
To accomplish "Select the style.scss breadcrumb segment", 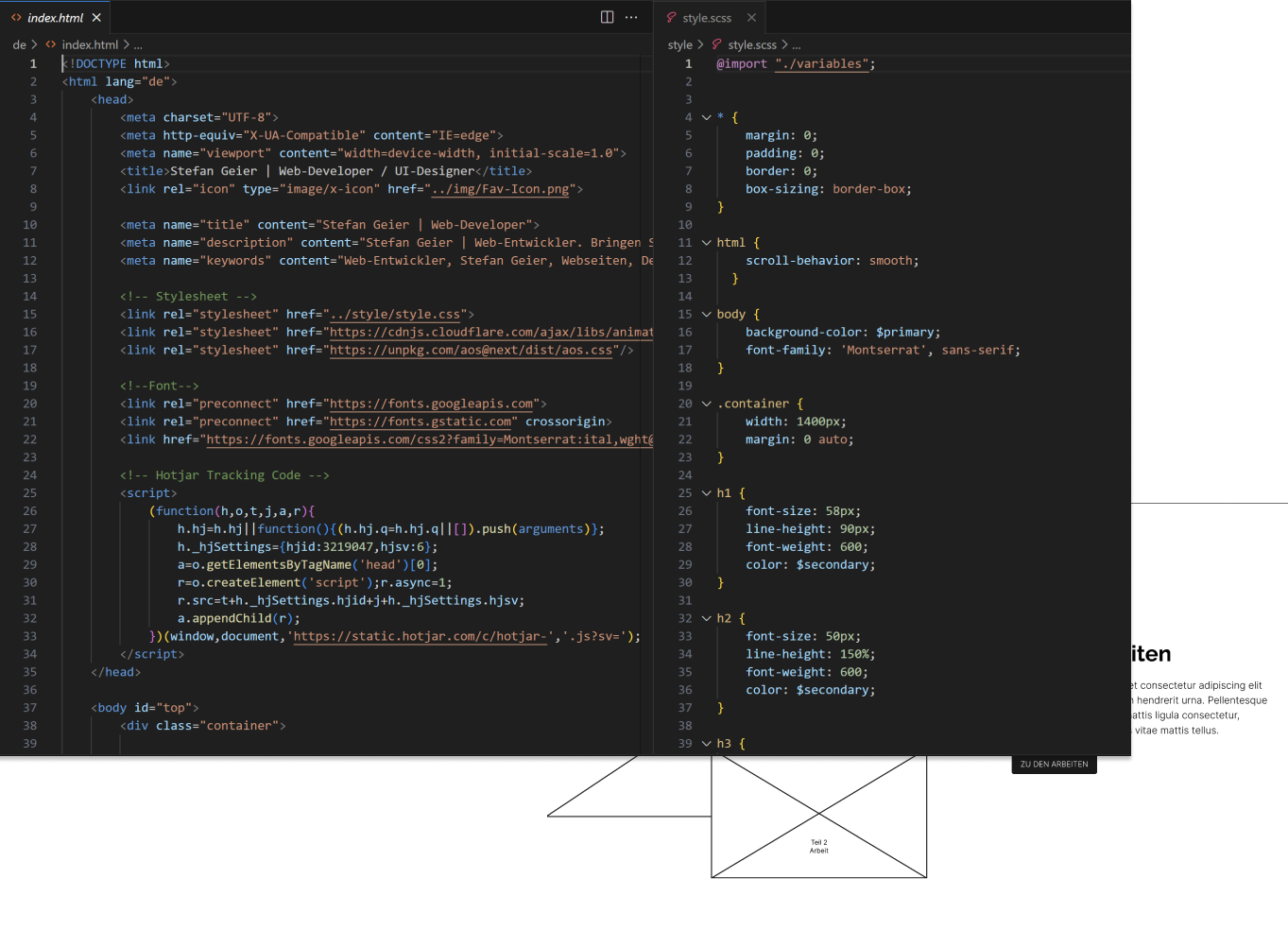I will pyautogui.click(x=752, y=44).
